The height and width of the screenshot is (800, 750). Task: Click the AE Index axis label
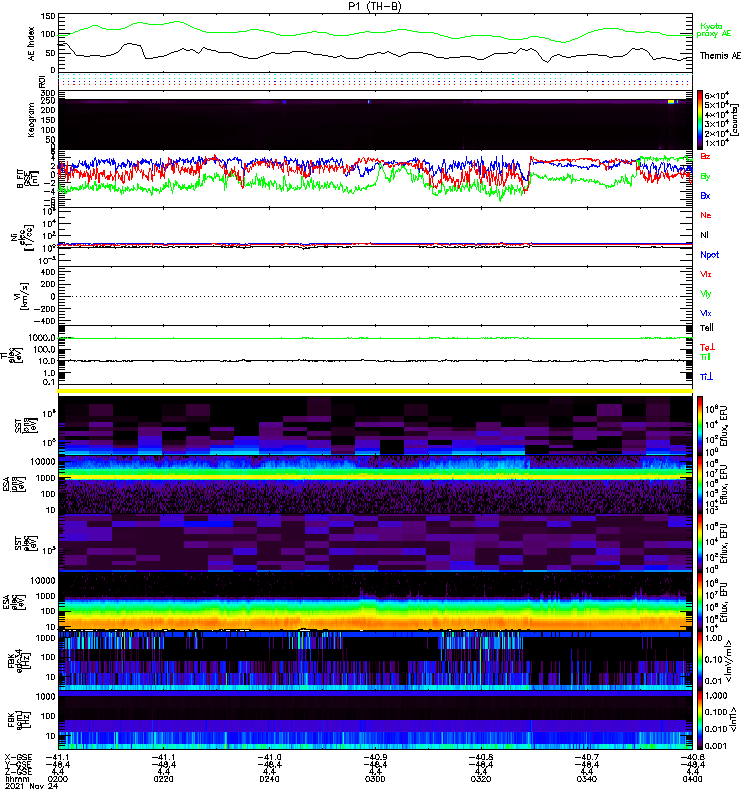[x=31, y=44]
